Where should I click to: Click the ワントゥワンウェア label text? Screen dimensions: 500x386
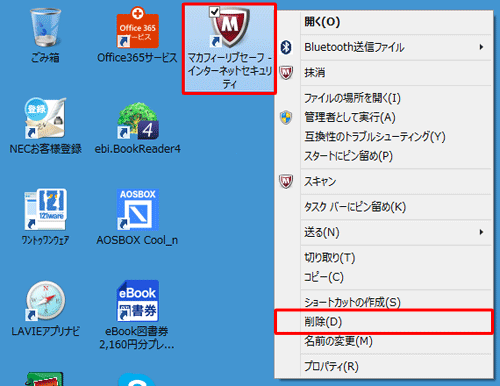(46, 240)
